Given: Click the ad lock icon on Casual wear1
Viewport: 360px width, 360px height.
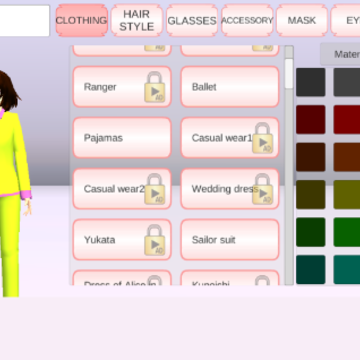Looking at the screenshot, I should 263,138.
